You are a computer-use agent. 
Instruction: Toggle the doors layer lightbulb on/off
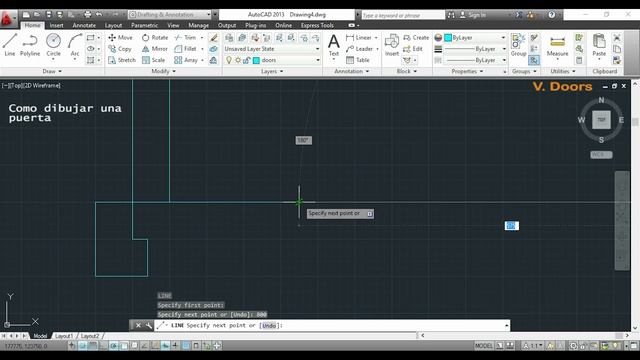(229, 60)
